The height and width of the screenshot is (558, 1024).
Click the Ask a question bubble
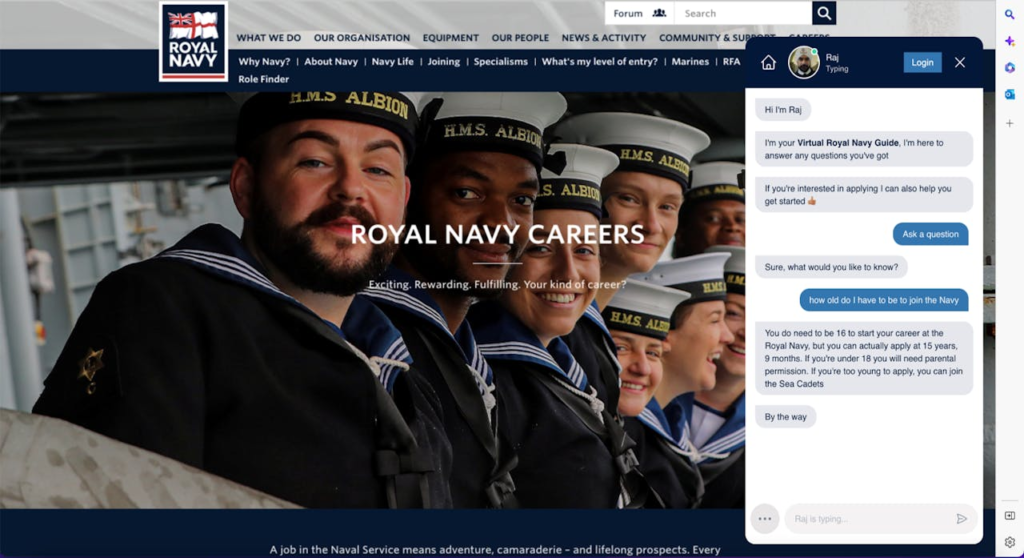click(x=931, y=235)
